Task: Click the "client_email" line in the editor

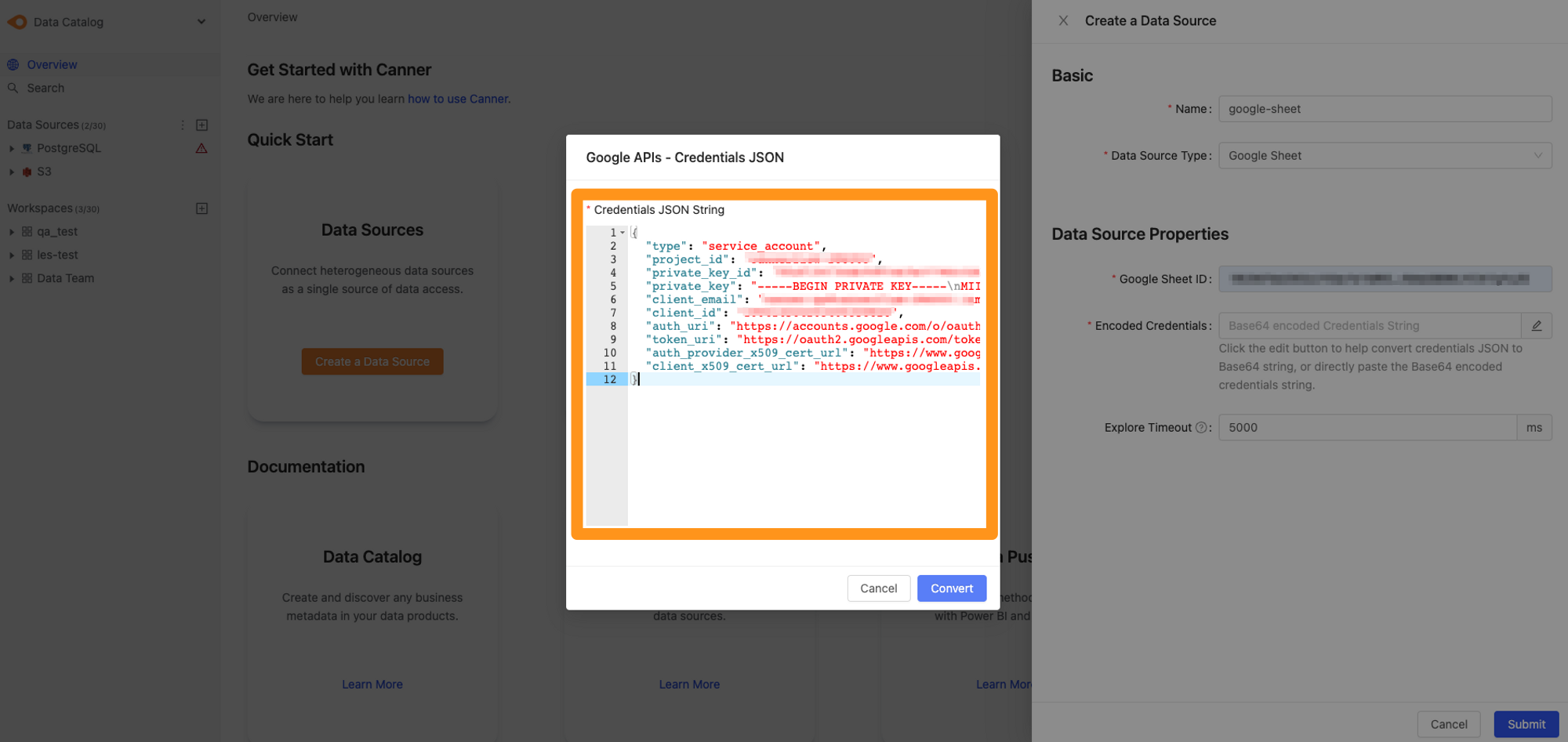Action: [812, 299]
